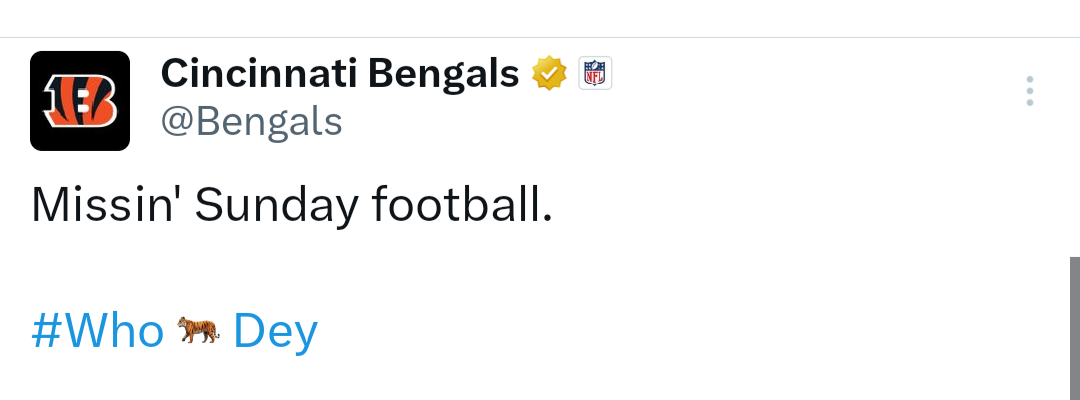Click the gray vertical scrollbar thumb
This screenshot has width=1080, height=400.
tap(1074, 328)
